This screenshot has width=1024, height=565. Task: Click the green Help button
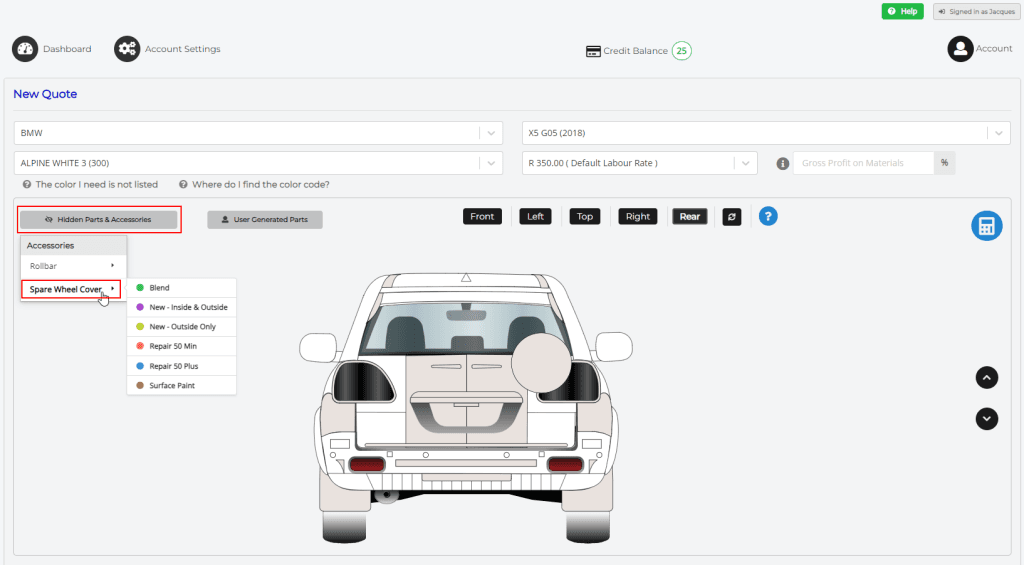tap(902, 11)
